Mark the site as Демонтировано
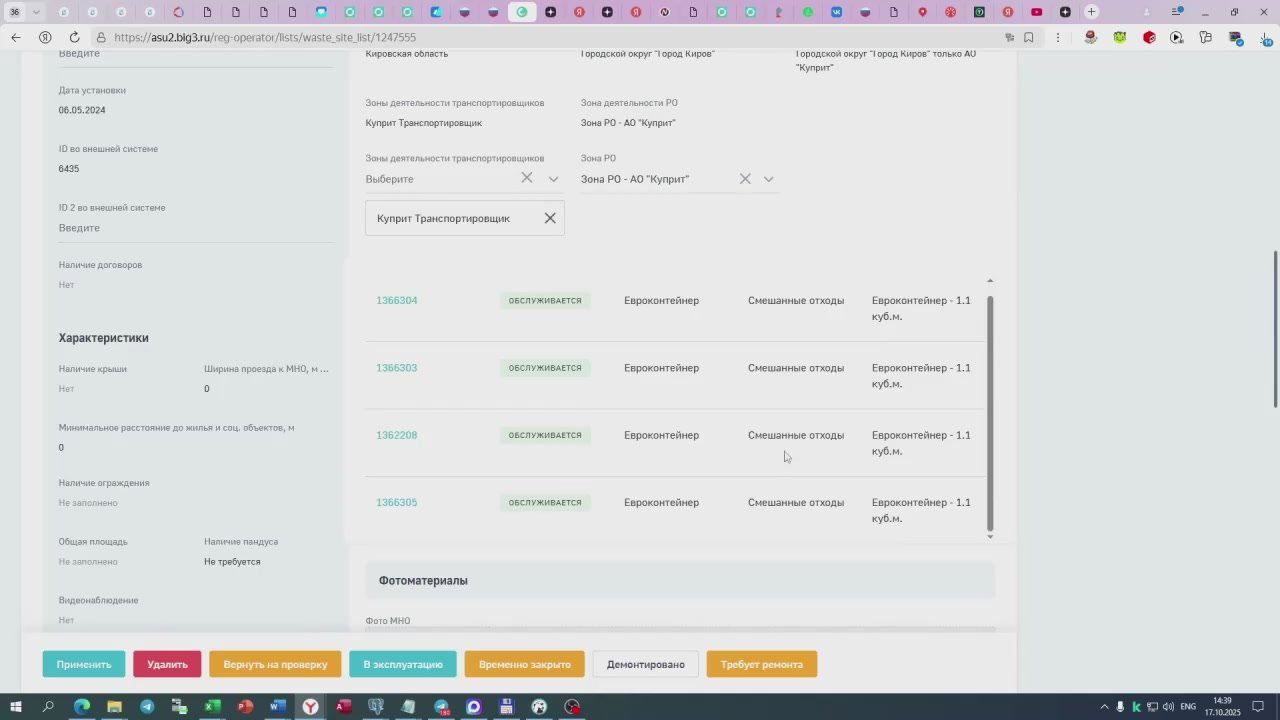The width and height of the screenshot is (1280, 720). (x=645, y=664)
